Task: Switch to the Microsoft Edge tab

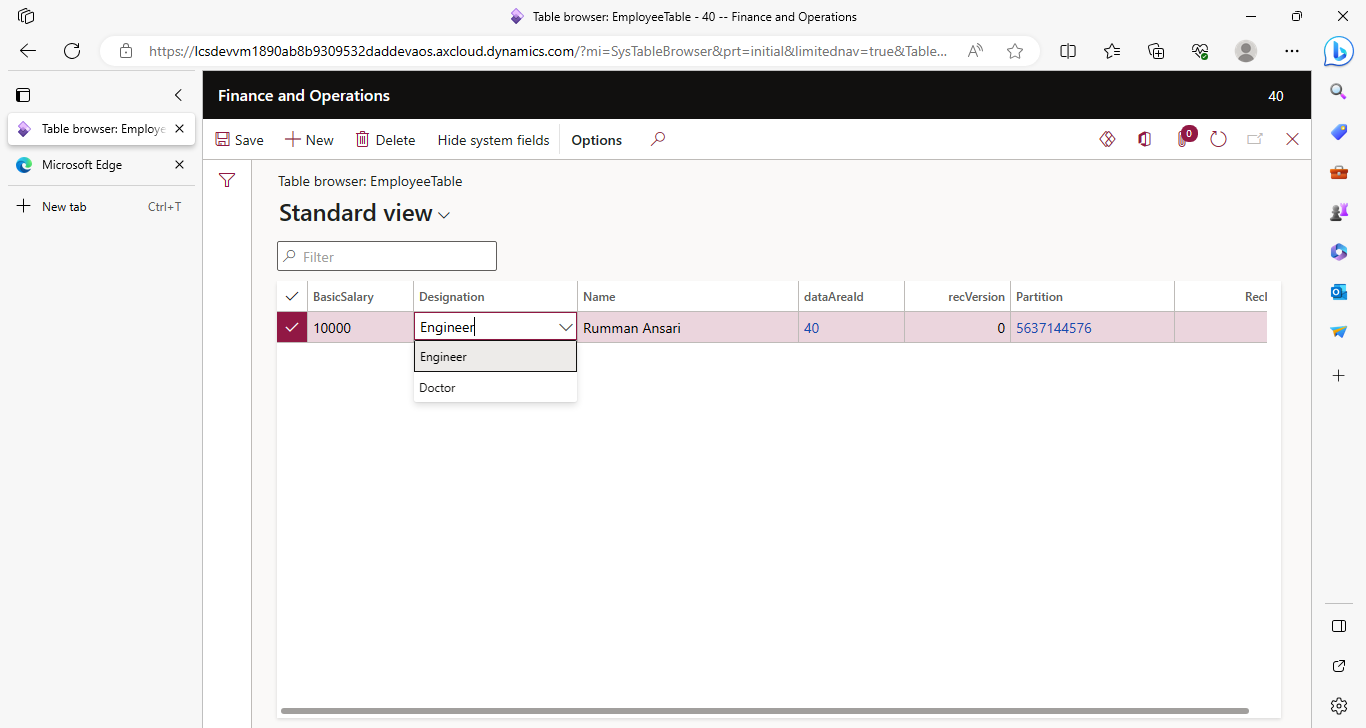Action: [82, 165]
